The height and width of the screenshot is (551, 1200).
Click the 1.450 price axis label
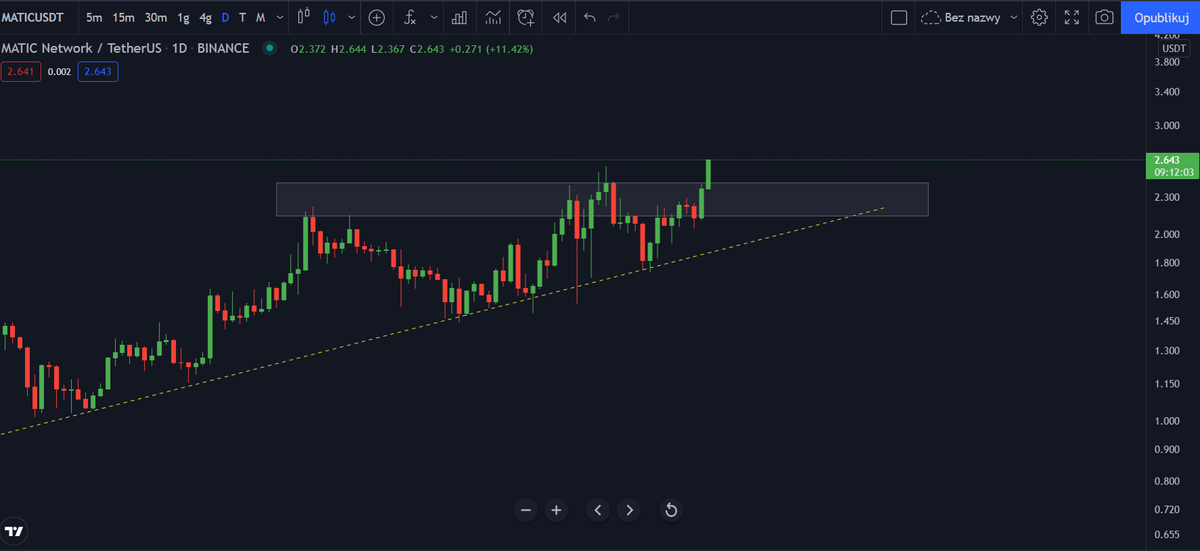tap(1166, 320)
